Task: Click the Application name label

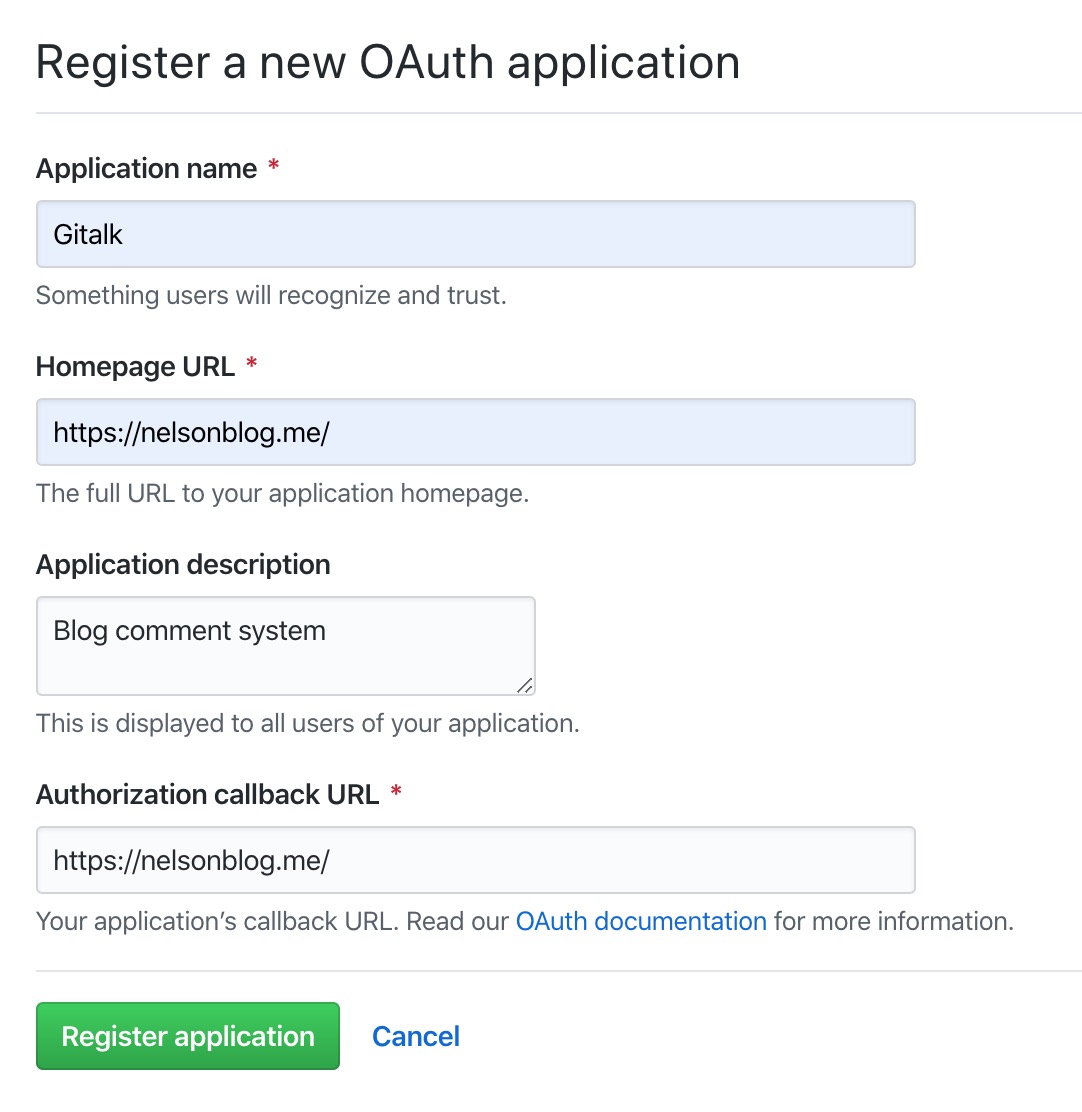Action: coord(146,169)
